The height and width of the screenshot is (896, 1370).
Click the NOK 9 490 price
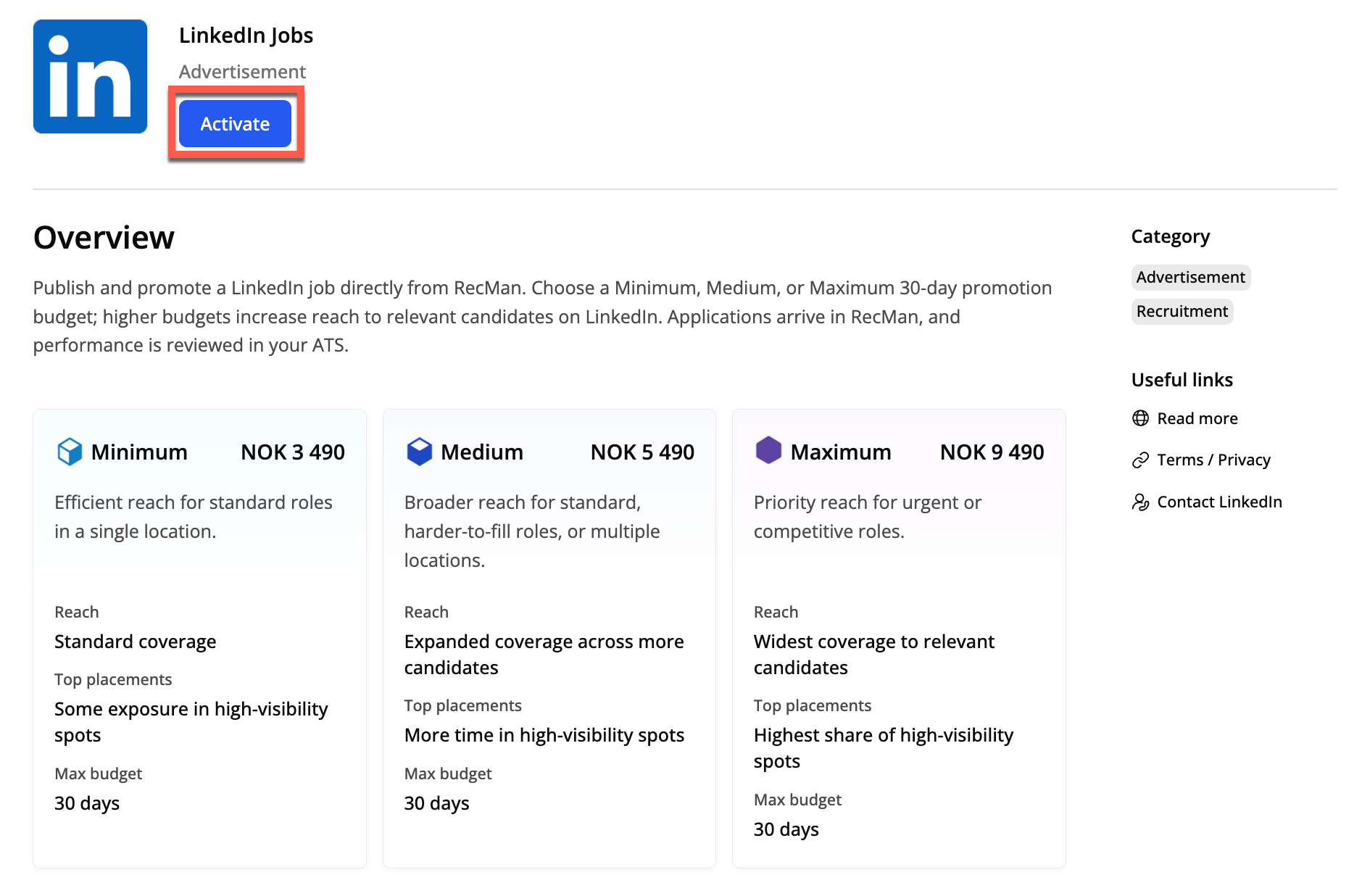point(992,452)
